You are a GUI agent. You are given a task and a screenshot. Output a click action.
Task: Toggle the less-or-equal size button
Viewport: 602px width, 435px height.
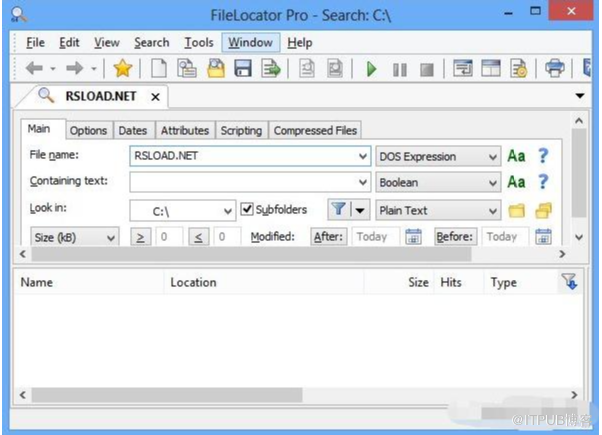pos(198,237)
